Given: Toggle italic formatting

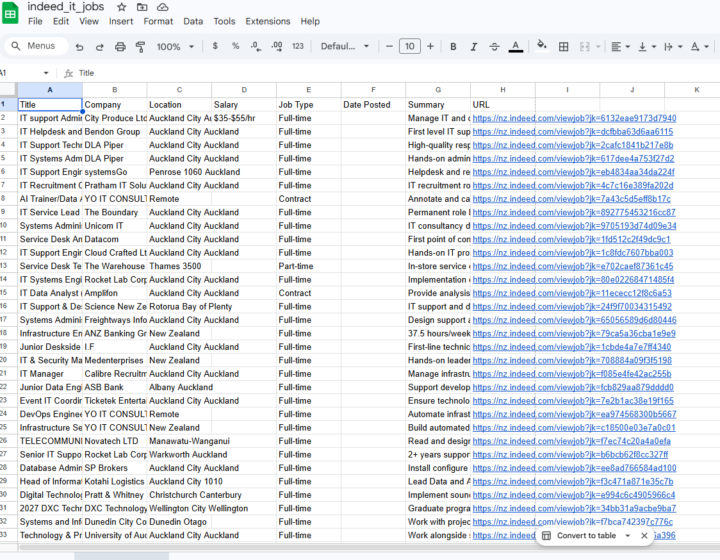Looking at the screenshot, I should [473, 46].
